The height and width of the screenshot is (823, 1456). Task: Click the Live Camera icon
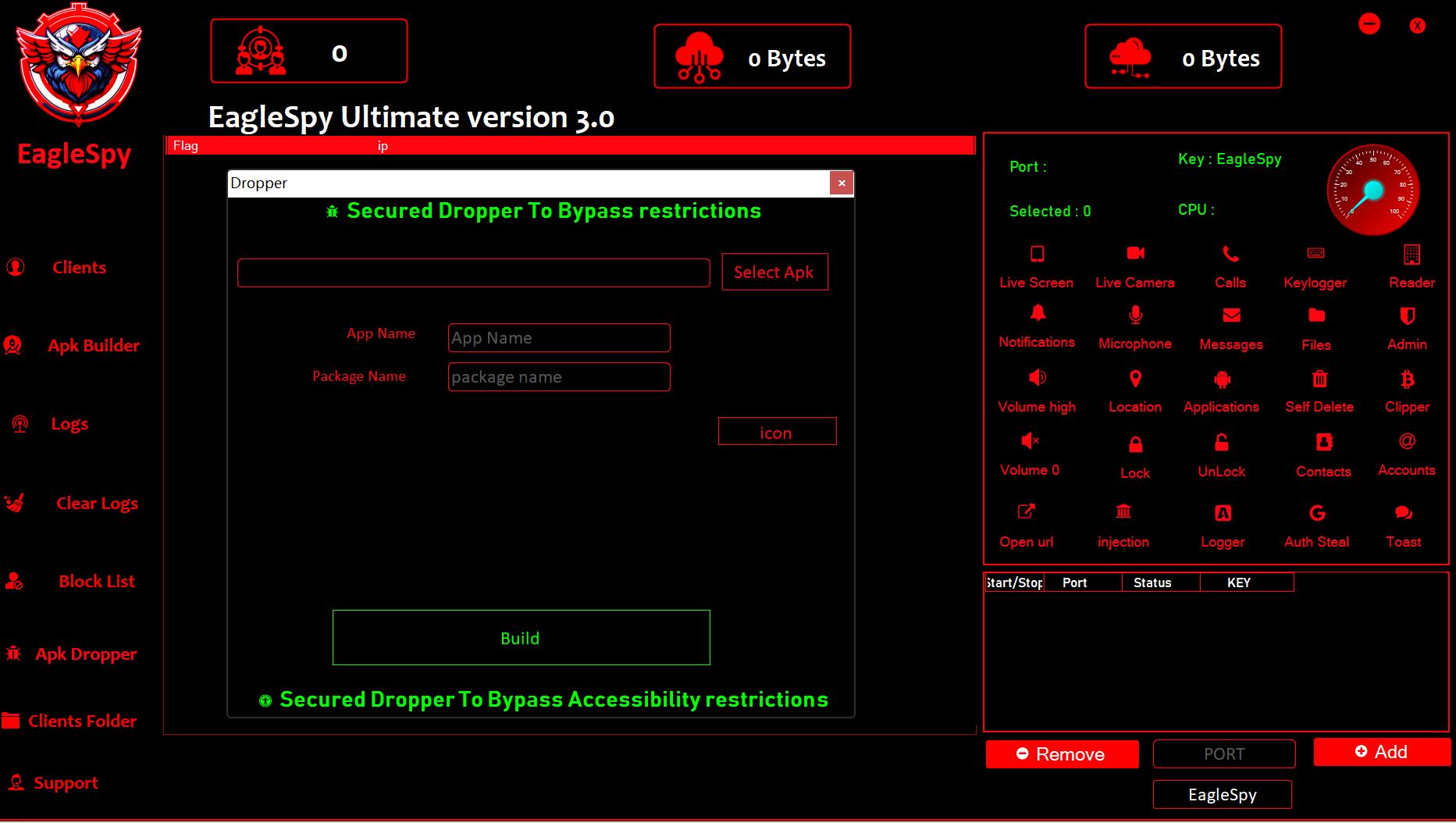click(1135, 253)
